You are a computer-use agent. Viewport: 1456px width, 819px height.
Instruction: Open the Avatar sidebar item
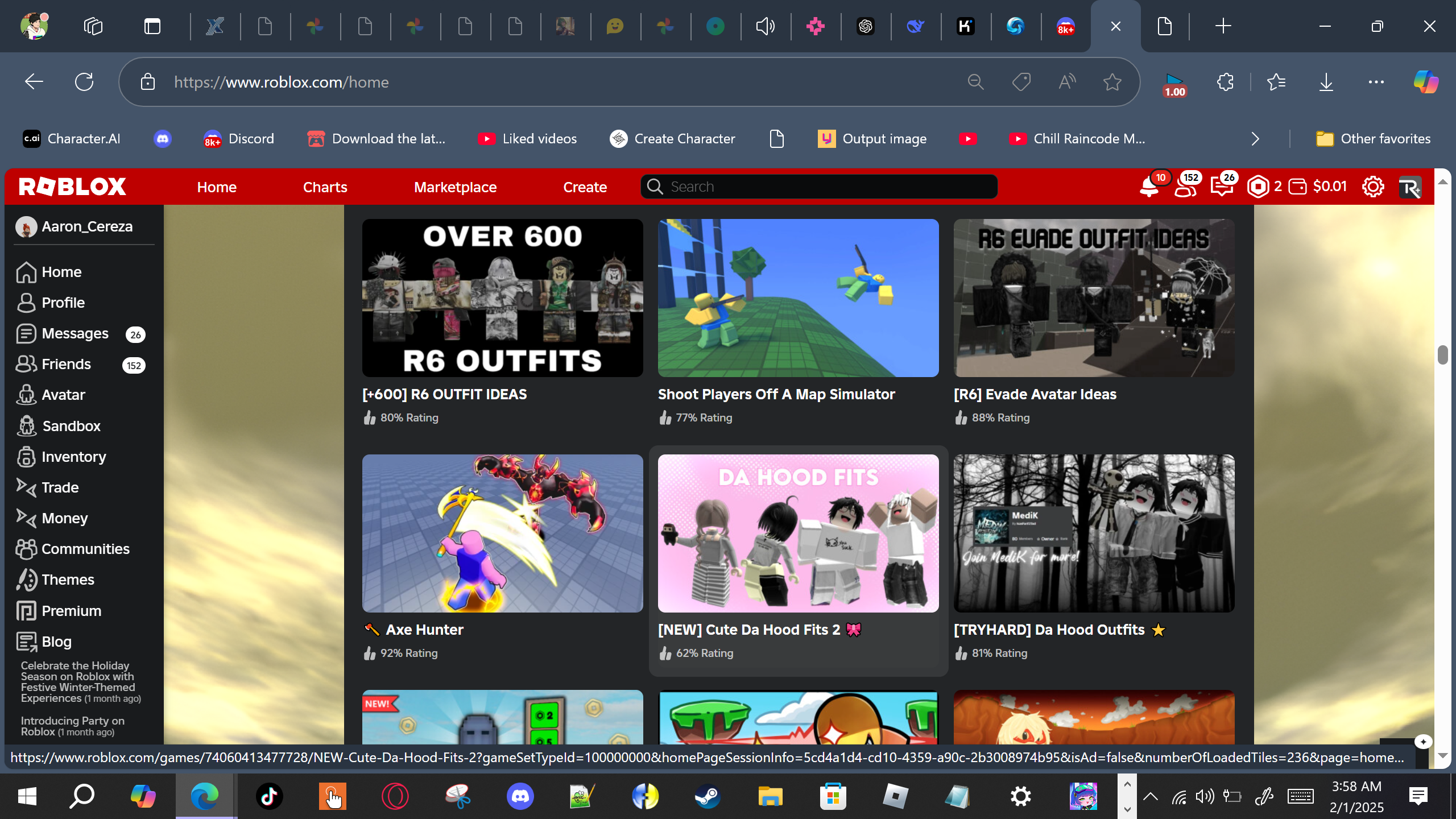[x=63, y=395]
